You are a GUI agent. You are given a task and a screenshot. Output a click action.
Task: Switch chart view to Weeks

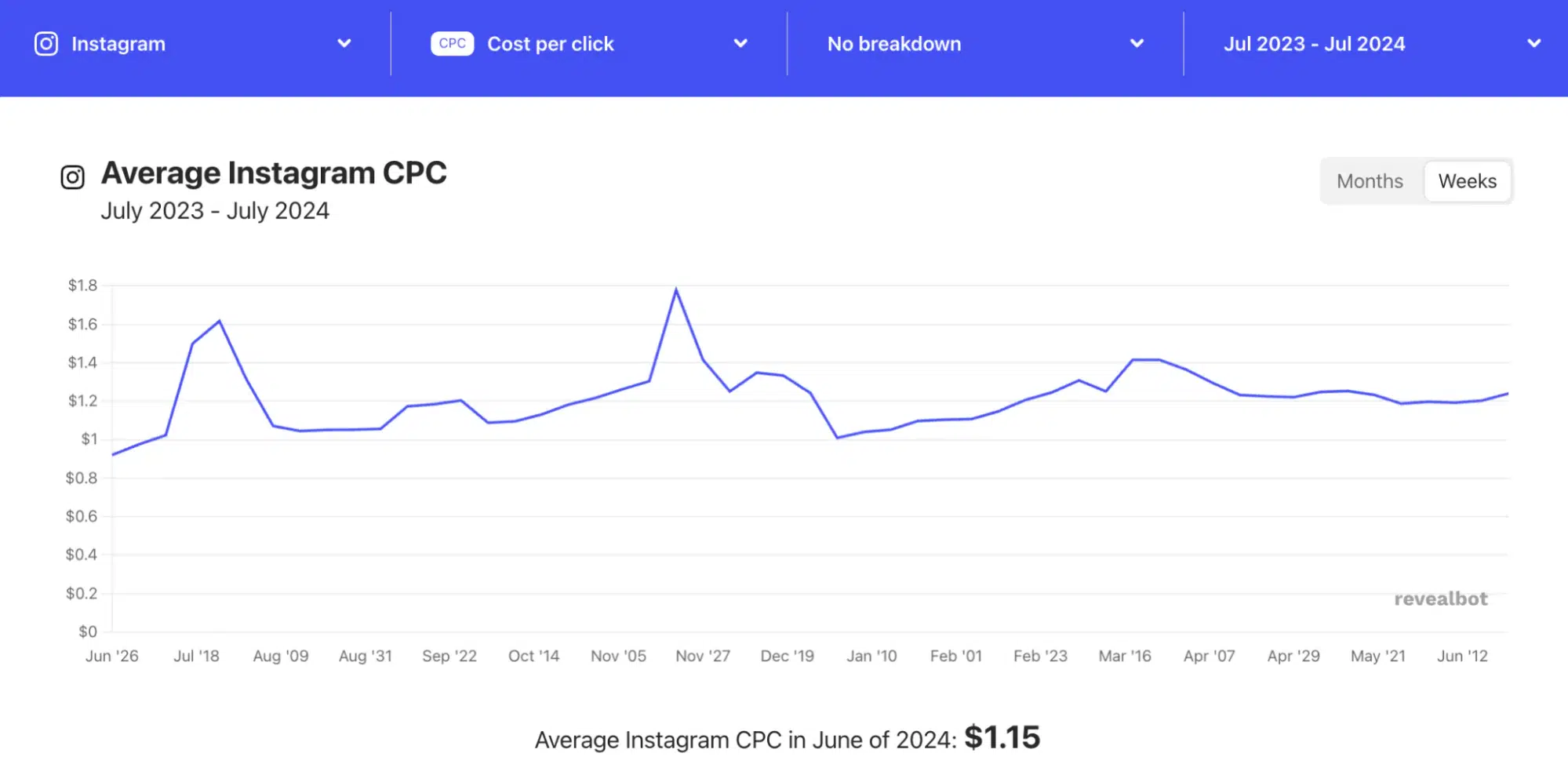tap(1467, 181)
